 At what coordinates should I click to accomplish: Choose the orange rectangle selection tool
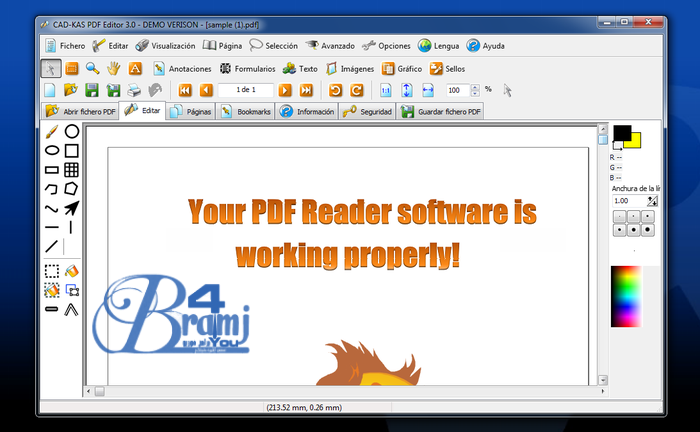pos(71,69)
